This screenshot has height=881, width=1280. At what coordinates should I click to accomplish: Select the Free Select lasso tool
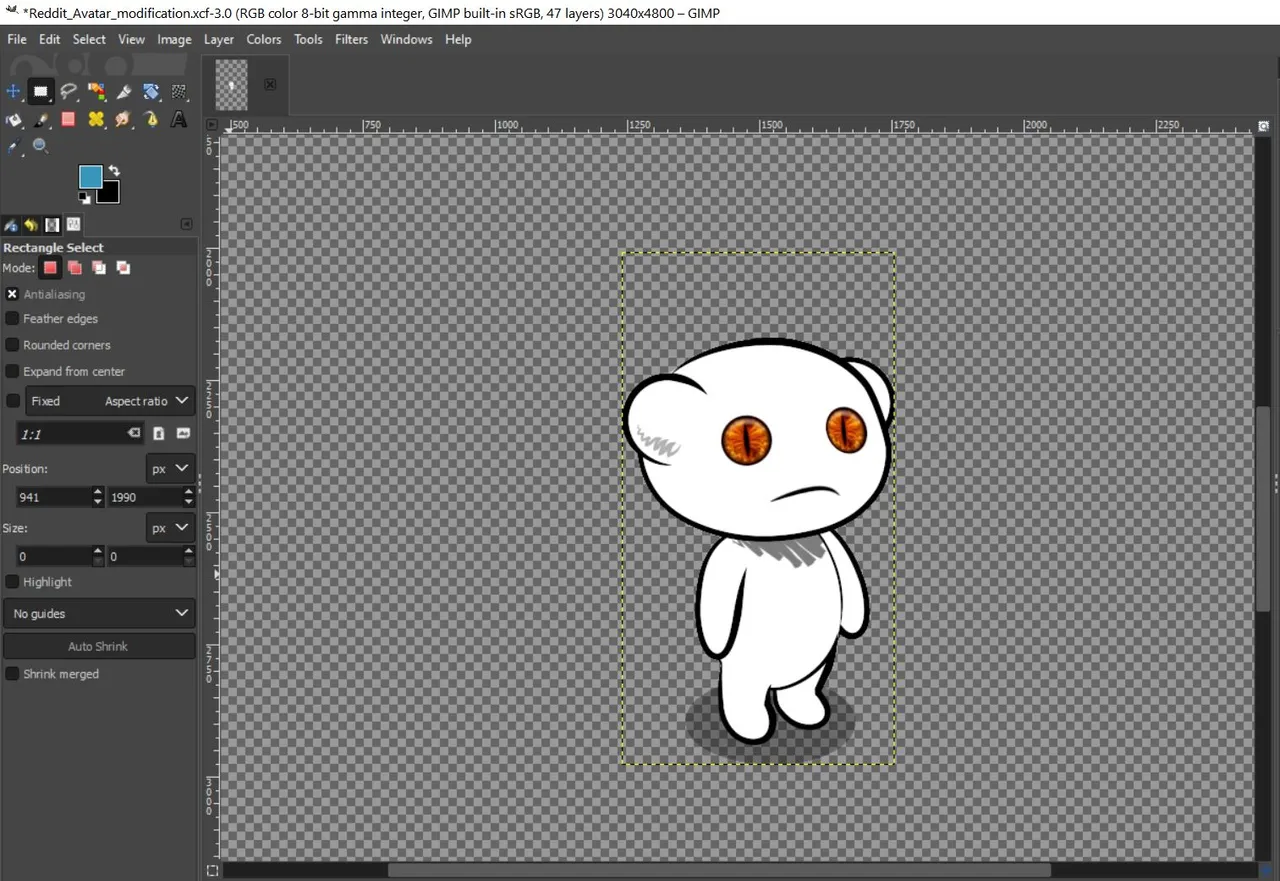pyautogui.click(x=68, y=92)
